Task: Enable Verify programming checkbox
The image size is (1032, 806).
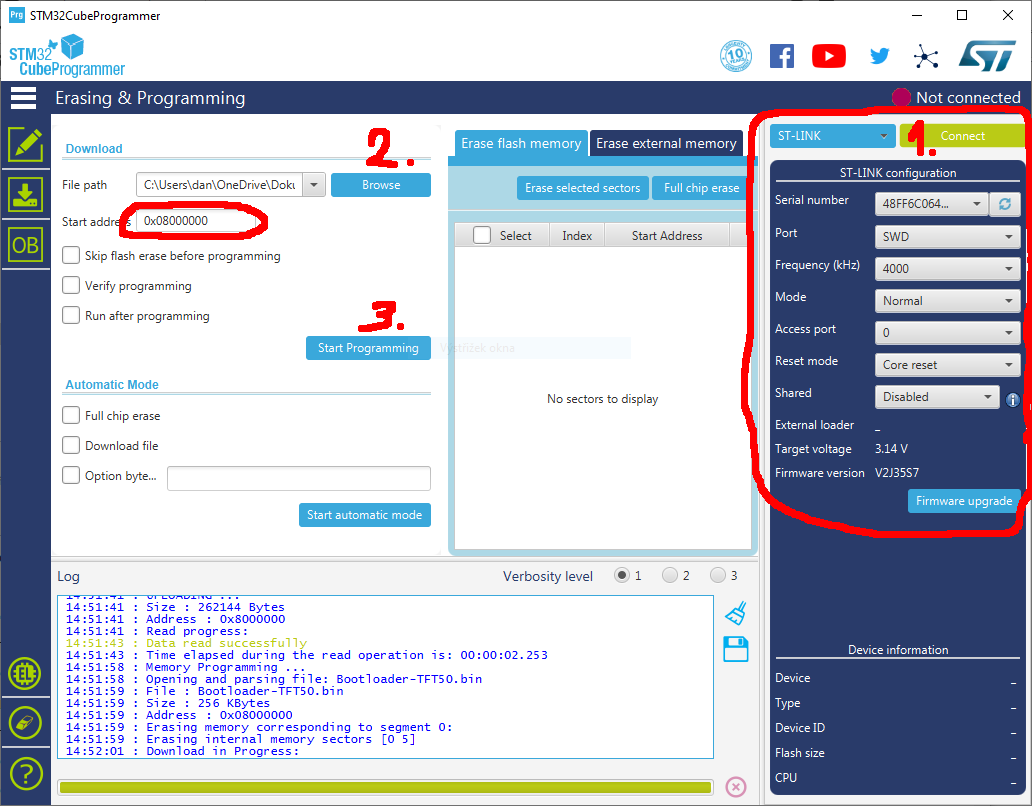Action: point(71,286)
